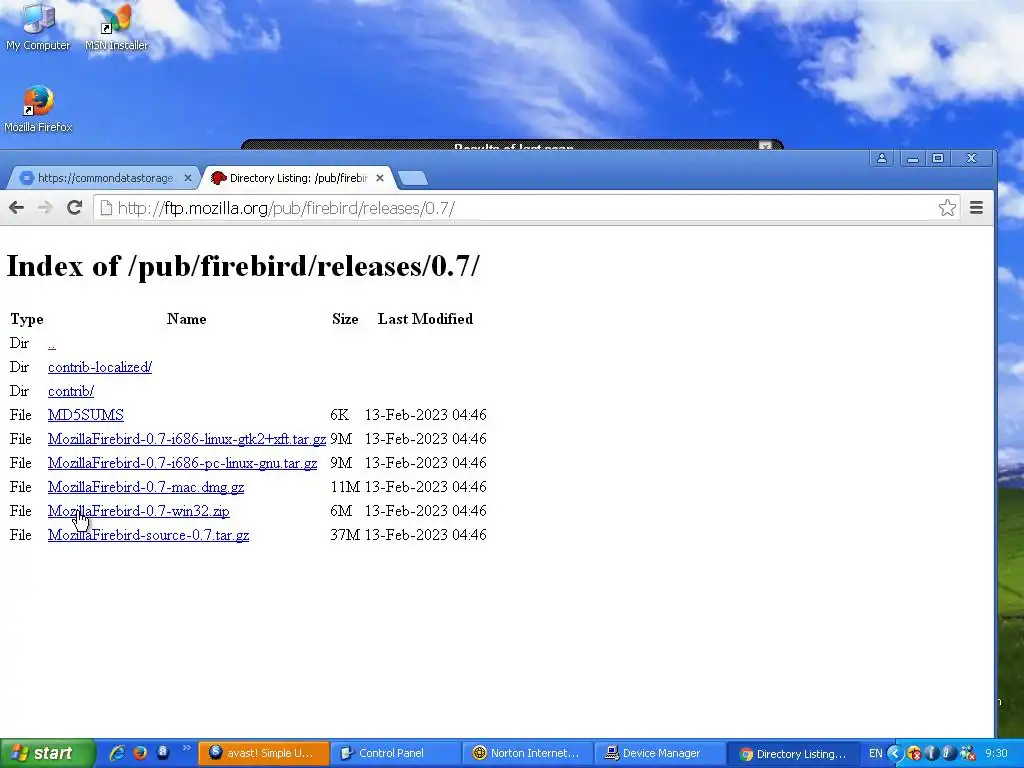Close the commondatastorage tab
Viewport: 1024px width, 768px height.
(188, 178)
